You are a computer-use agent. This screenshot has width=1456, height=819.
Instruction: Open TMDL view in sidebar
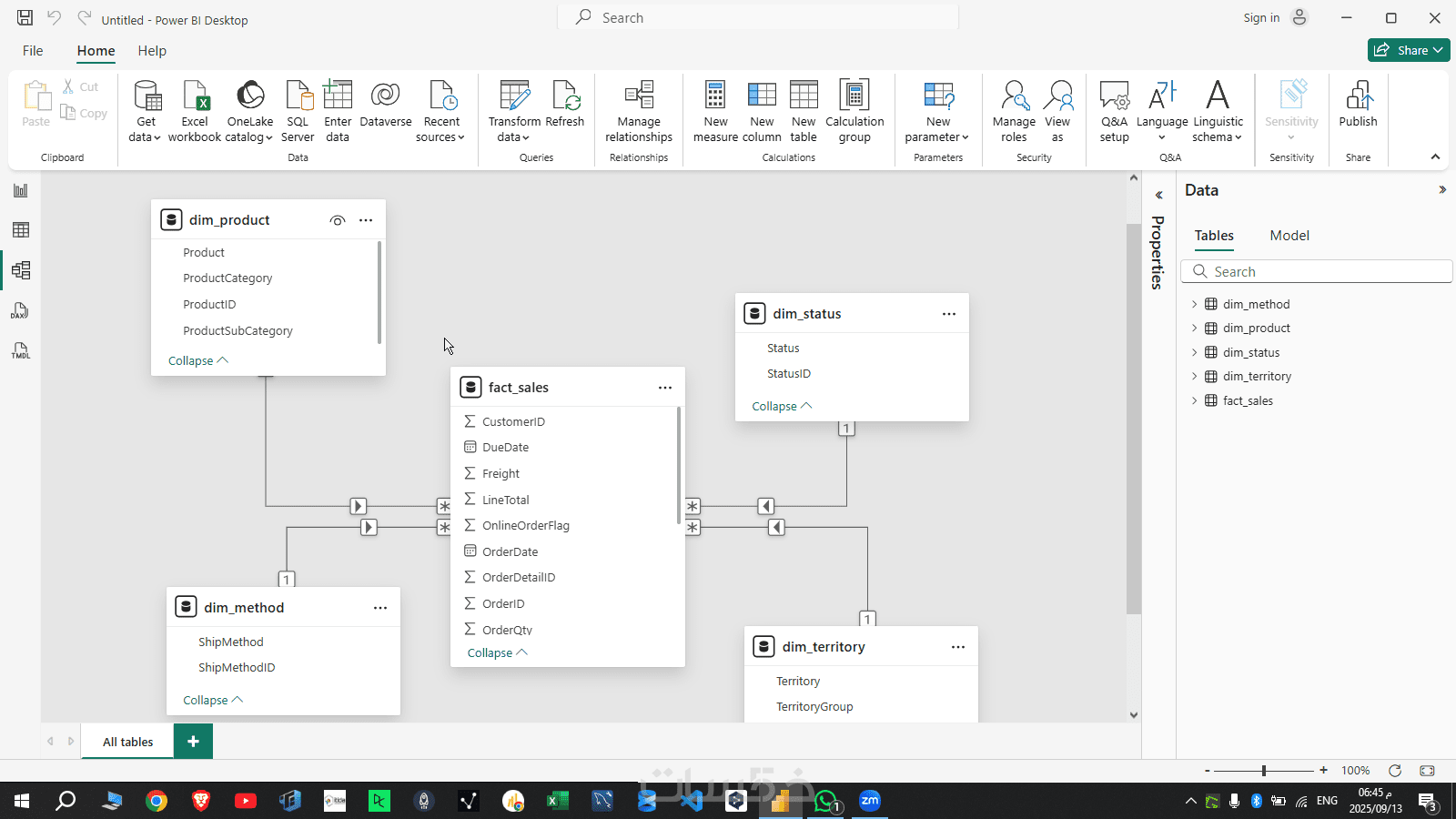[21, 350]
